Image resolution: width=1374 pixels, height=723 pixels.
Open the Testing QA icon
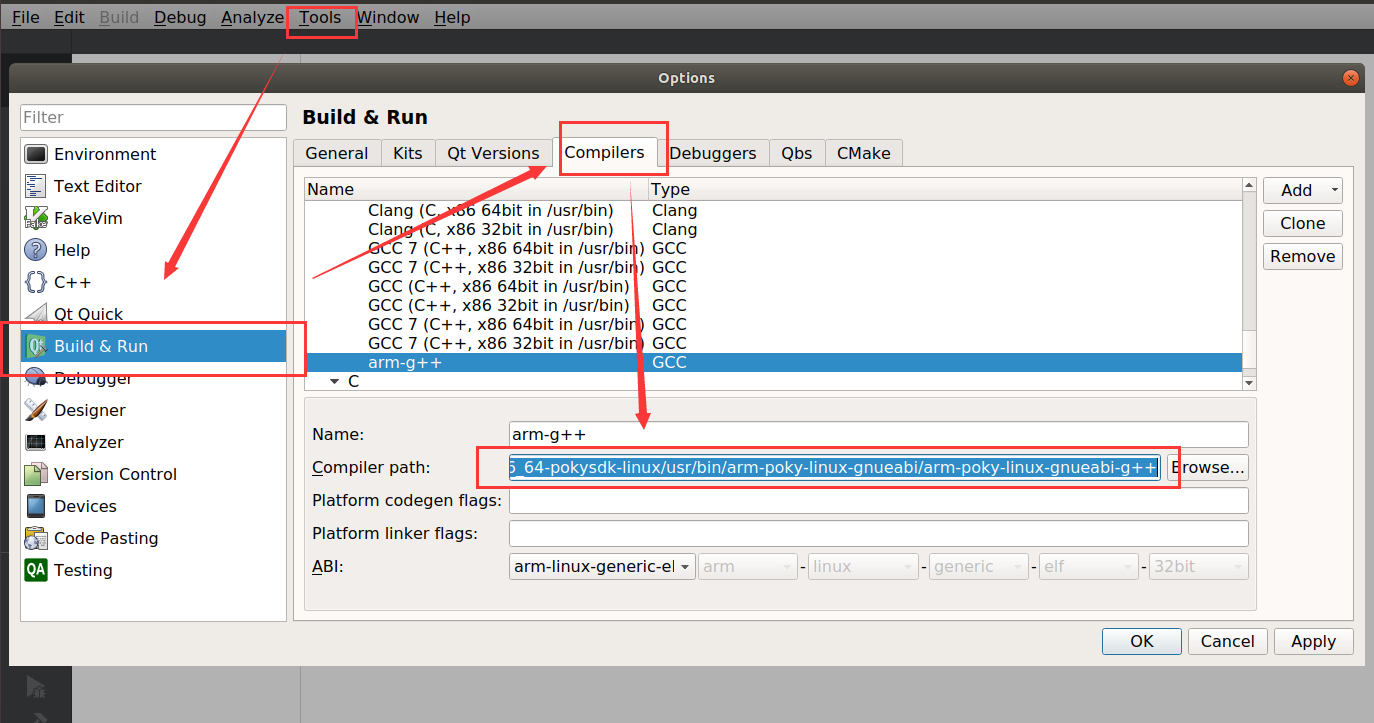(x=36, y=570)
